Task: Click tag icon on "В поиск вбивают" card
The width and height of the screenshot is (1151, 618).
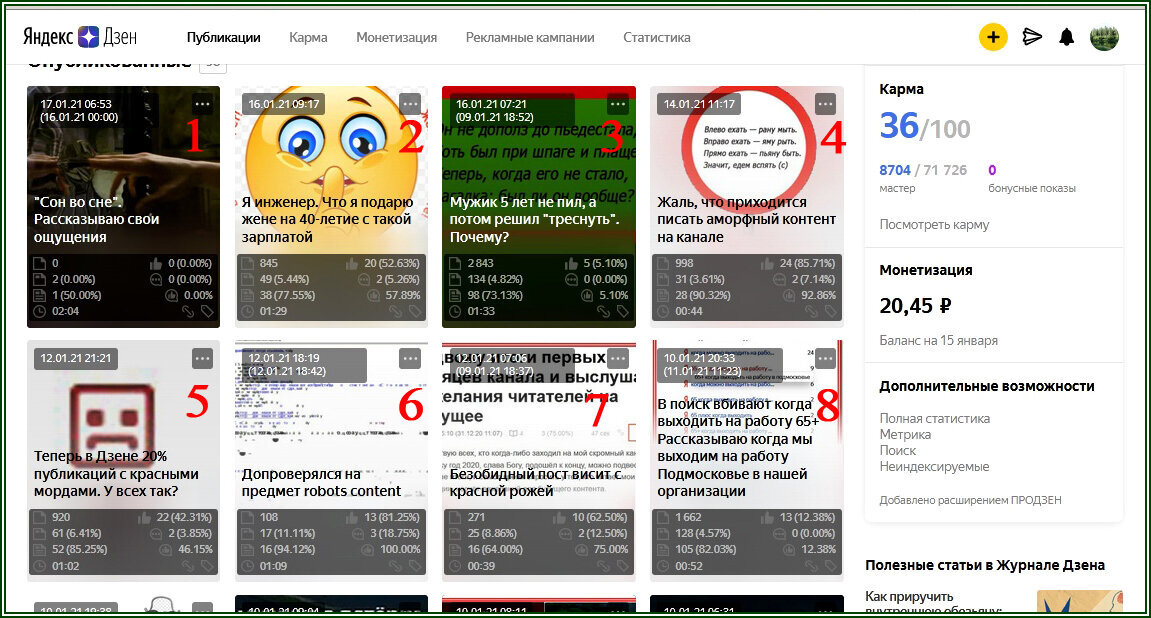Action: (x=830, y=566)
